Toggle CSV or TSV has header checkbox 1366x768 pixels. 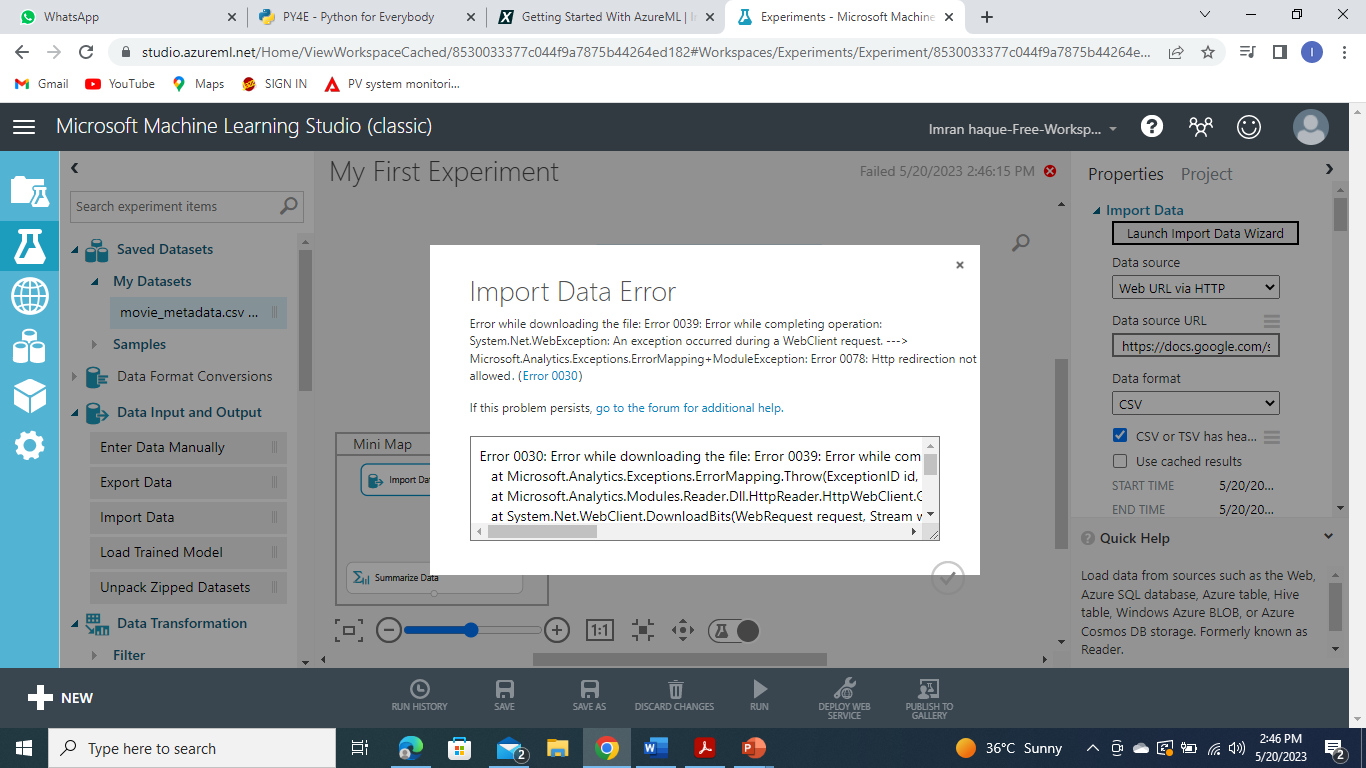click(1120, 436)
